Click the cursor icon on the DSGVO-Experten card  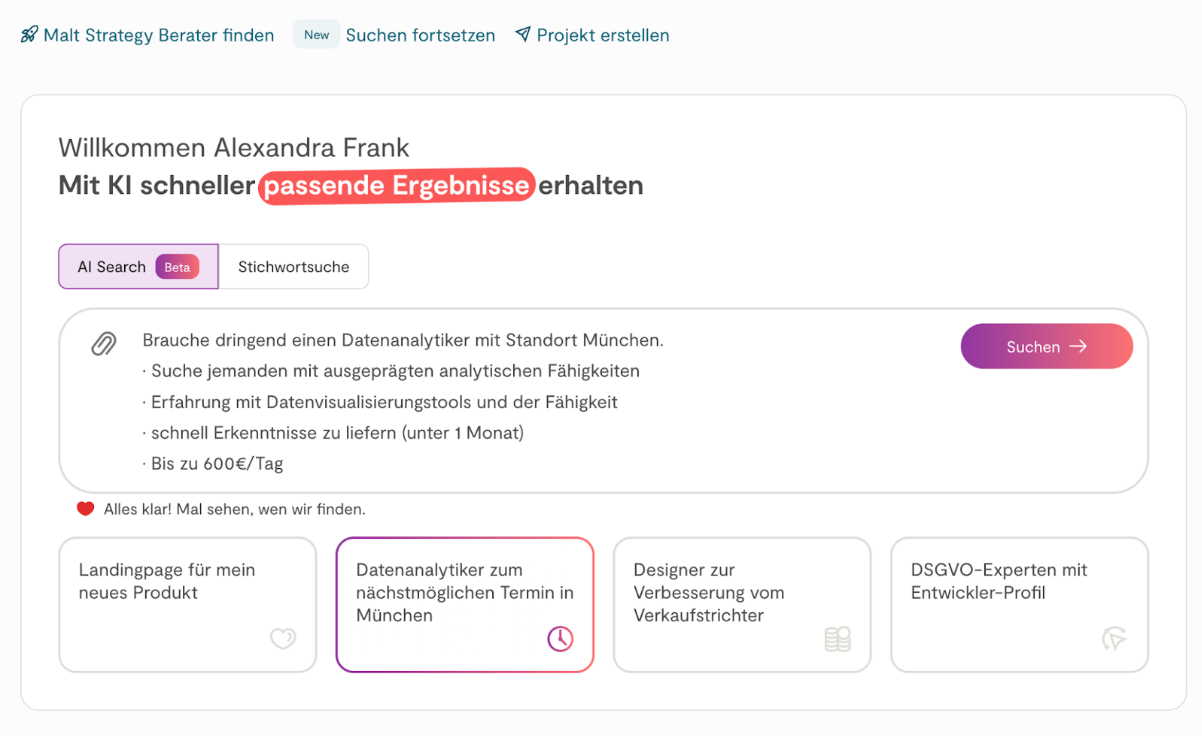tap(1114, 638)
